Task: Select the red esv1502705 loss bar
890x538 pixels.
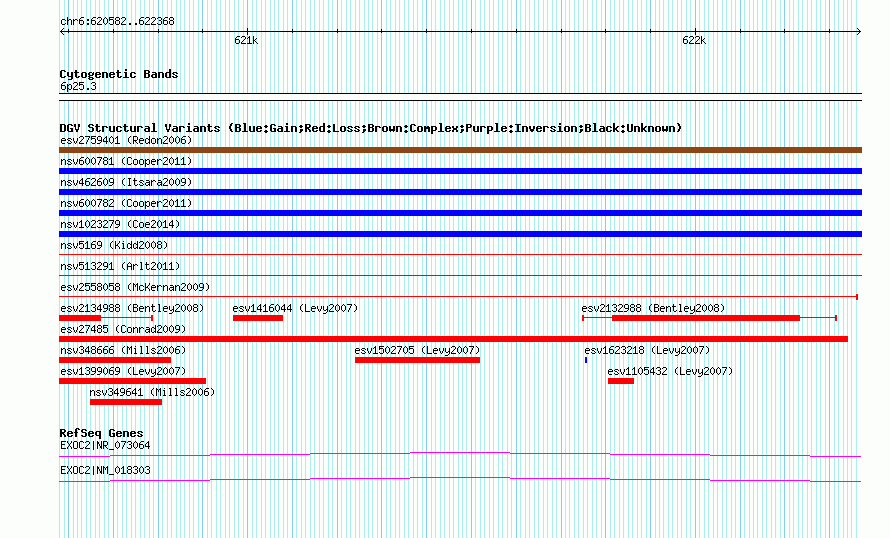Action: (417, 360)
